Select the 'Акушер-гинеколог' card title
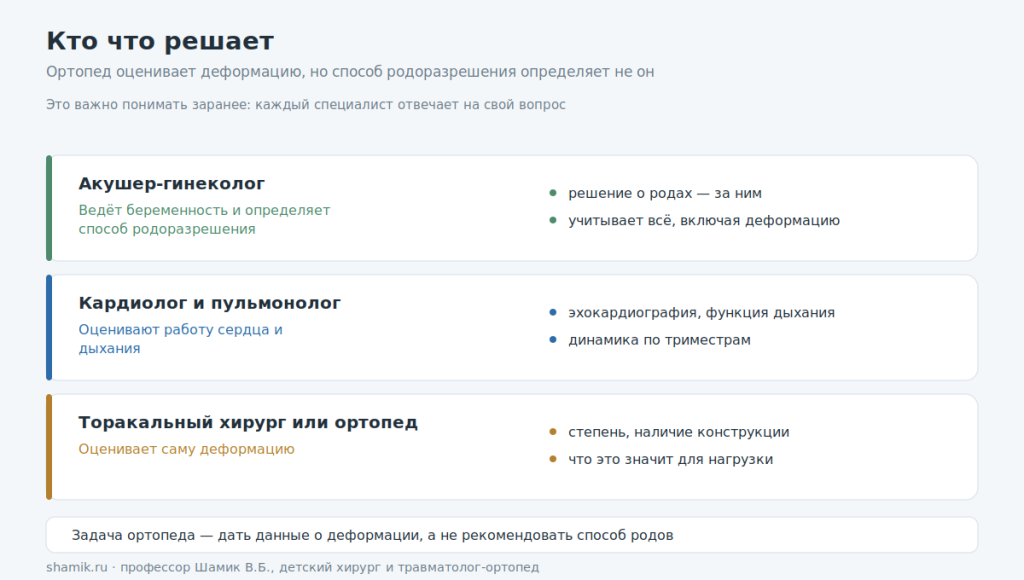The width and height of the screenshot is (1024, 580). click(x=172, y=184)
